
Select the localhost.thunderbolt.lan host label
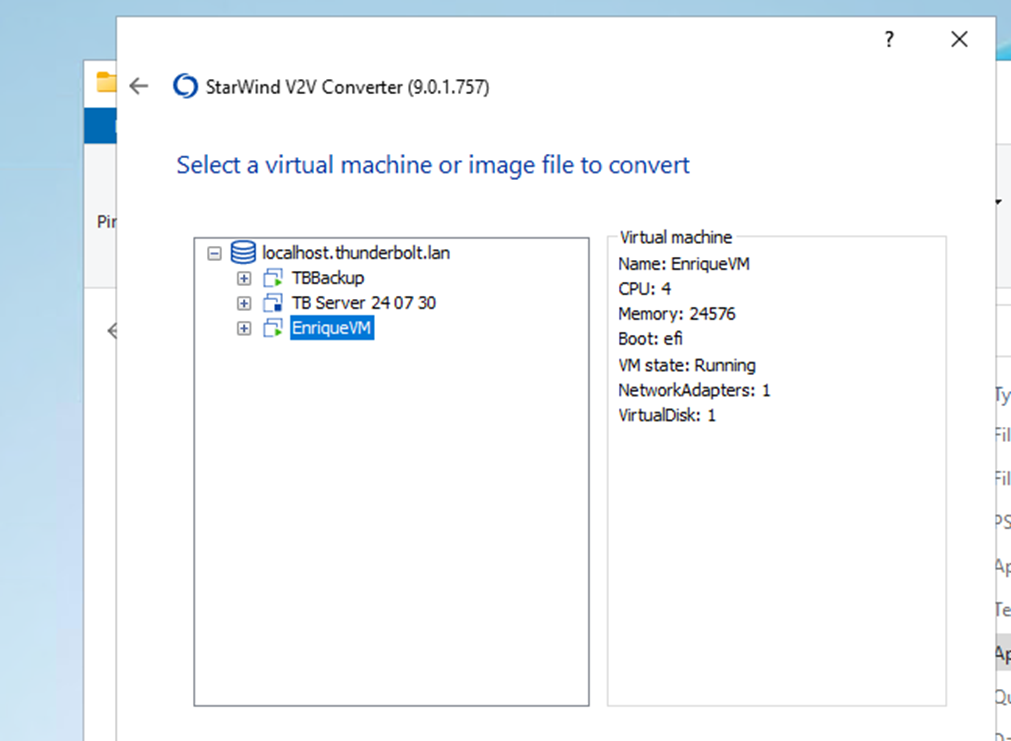coord(356,253)
